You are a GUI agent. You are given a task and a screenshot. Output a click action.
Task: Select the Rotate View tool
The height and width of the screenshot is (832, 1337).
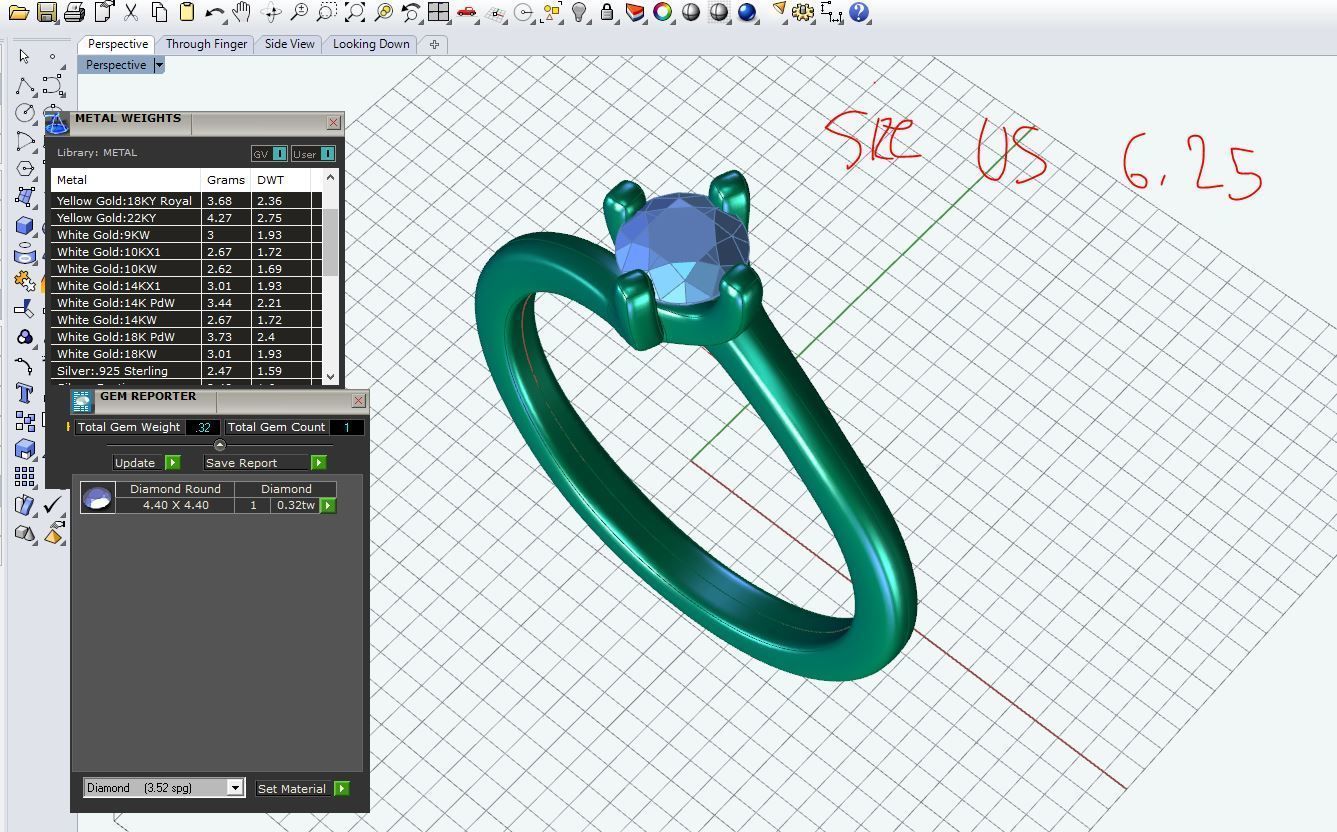coord(270,13)
